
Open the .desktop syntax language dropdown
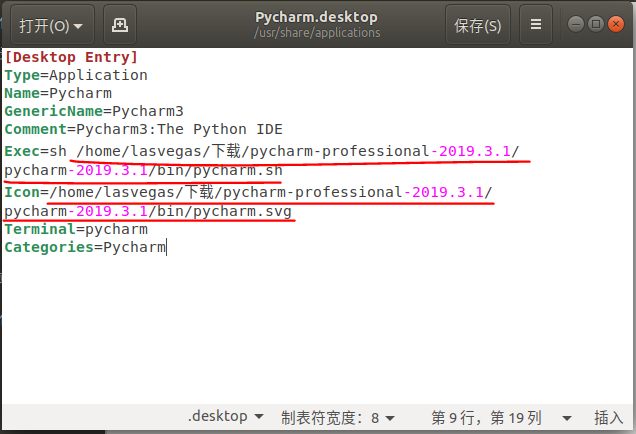pos(226,417)
